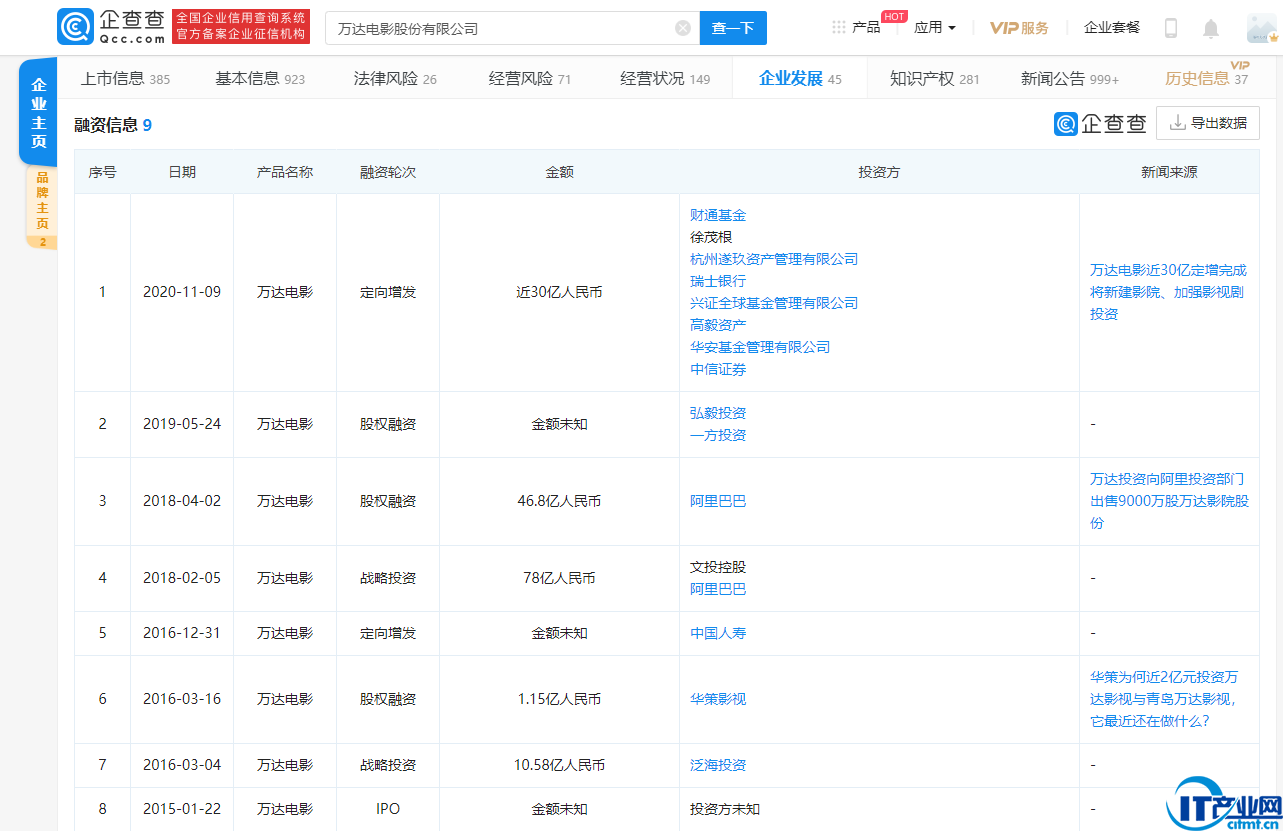The image size is (1283, 831).
Task: Open the mobile app phone icon
Action: click(x=1171, y=28)
